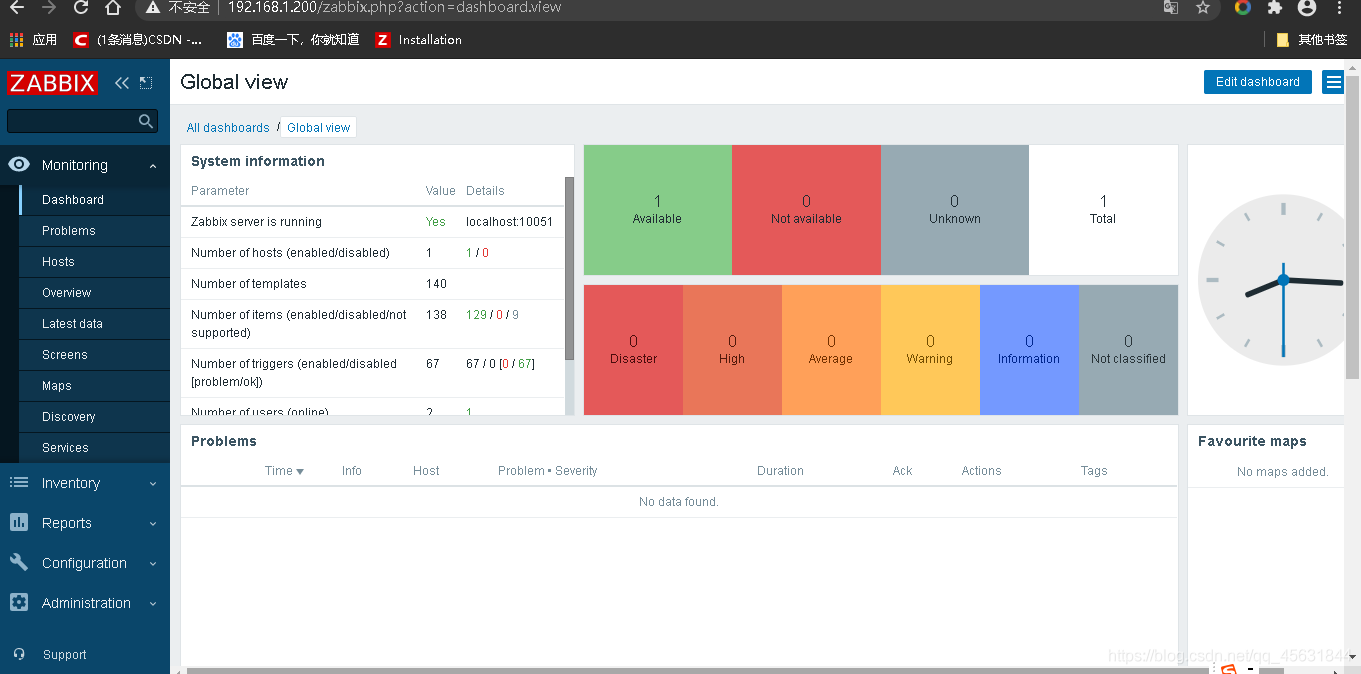Expand the Administration menu section

coord(153,604)
